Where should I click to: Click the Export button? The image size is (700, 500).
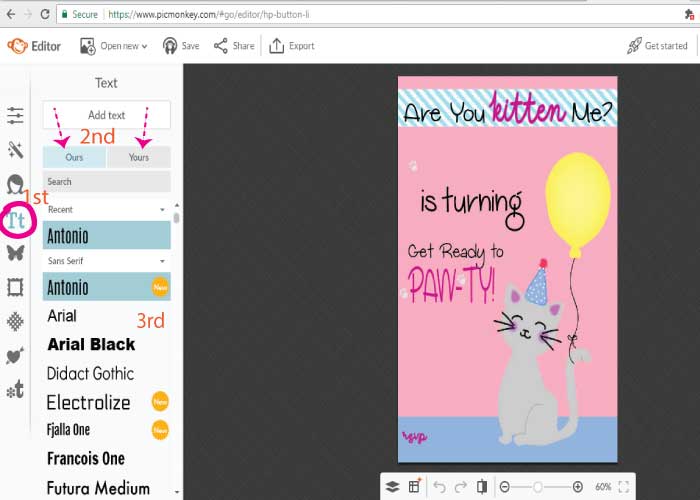tap(291, 46)
